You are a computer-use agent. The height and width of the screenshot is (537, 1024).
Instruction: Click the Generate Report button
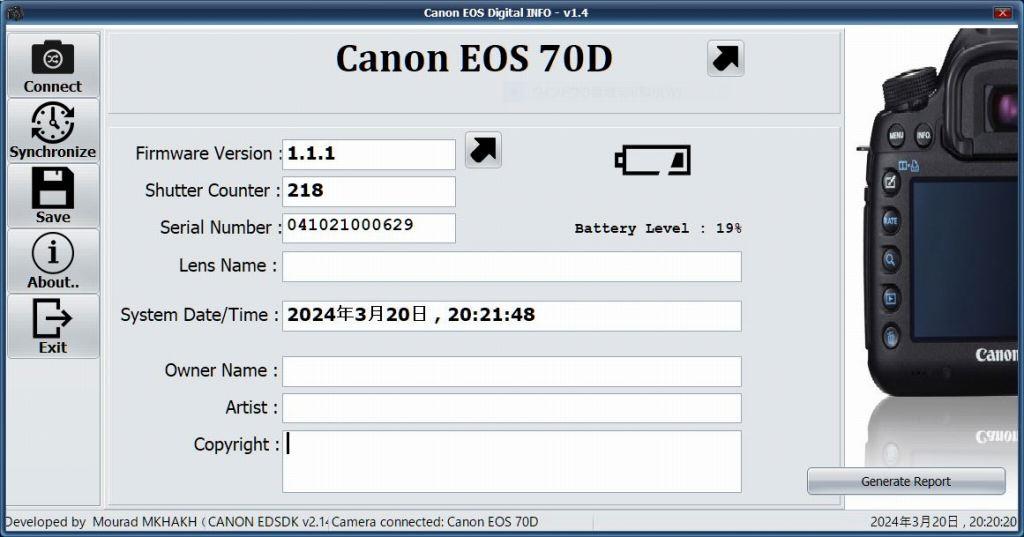pyautogui.click(x=906, y=481)
